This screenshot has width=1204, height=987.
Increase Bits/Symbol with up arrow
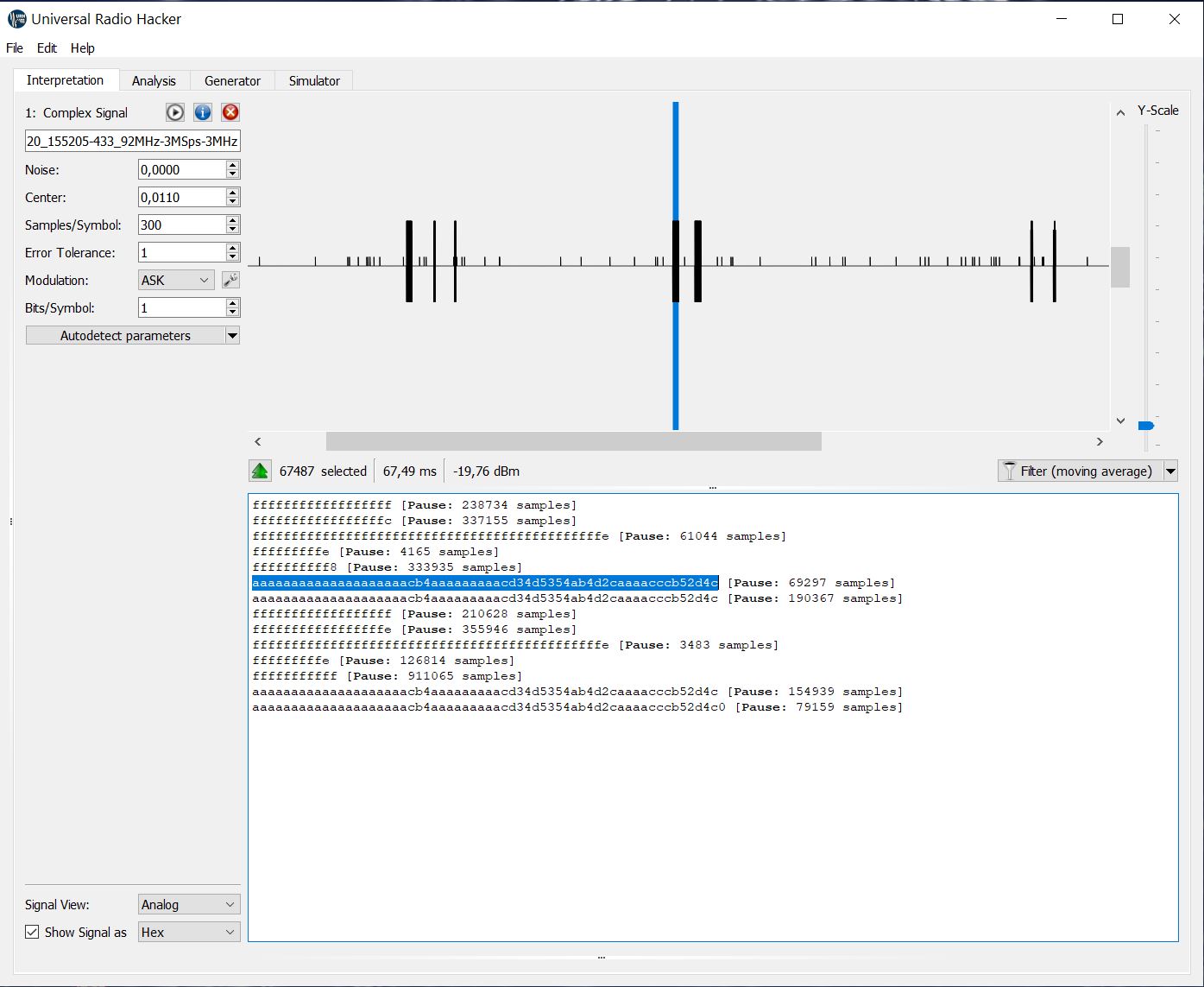point(232,303)
